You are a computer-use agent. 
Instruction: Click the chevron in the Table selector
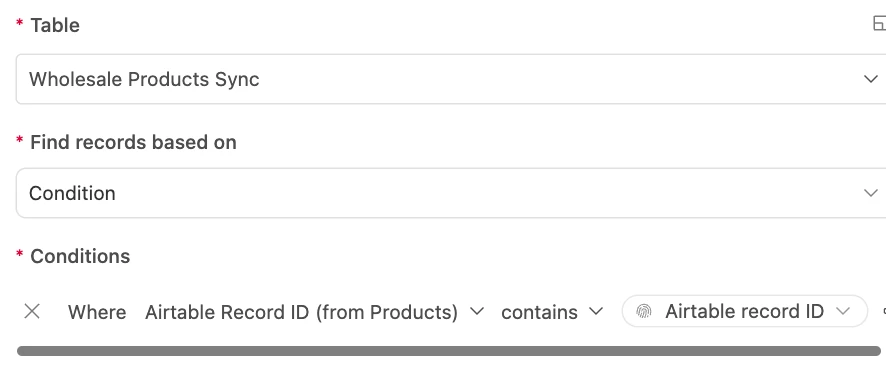(x=871, y=79)
